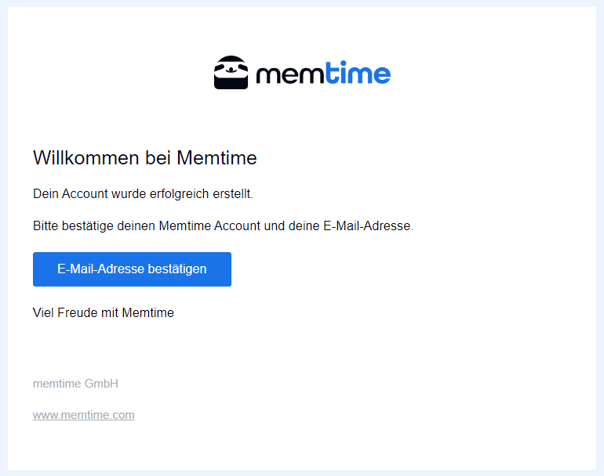
Task: Select the black "mem" part of logo
Action: [x=290, y=74]
